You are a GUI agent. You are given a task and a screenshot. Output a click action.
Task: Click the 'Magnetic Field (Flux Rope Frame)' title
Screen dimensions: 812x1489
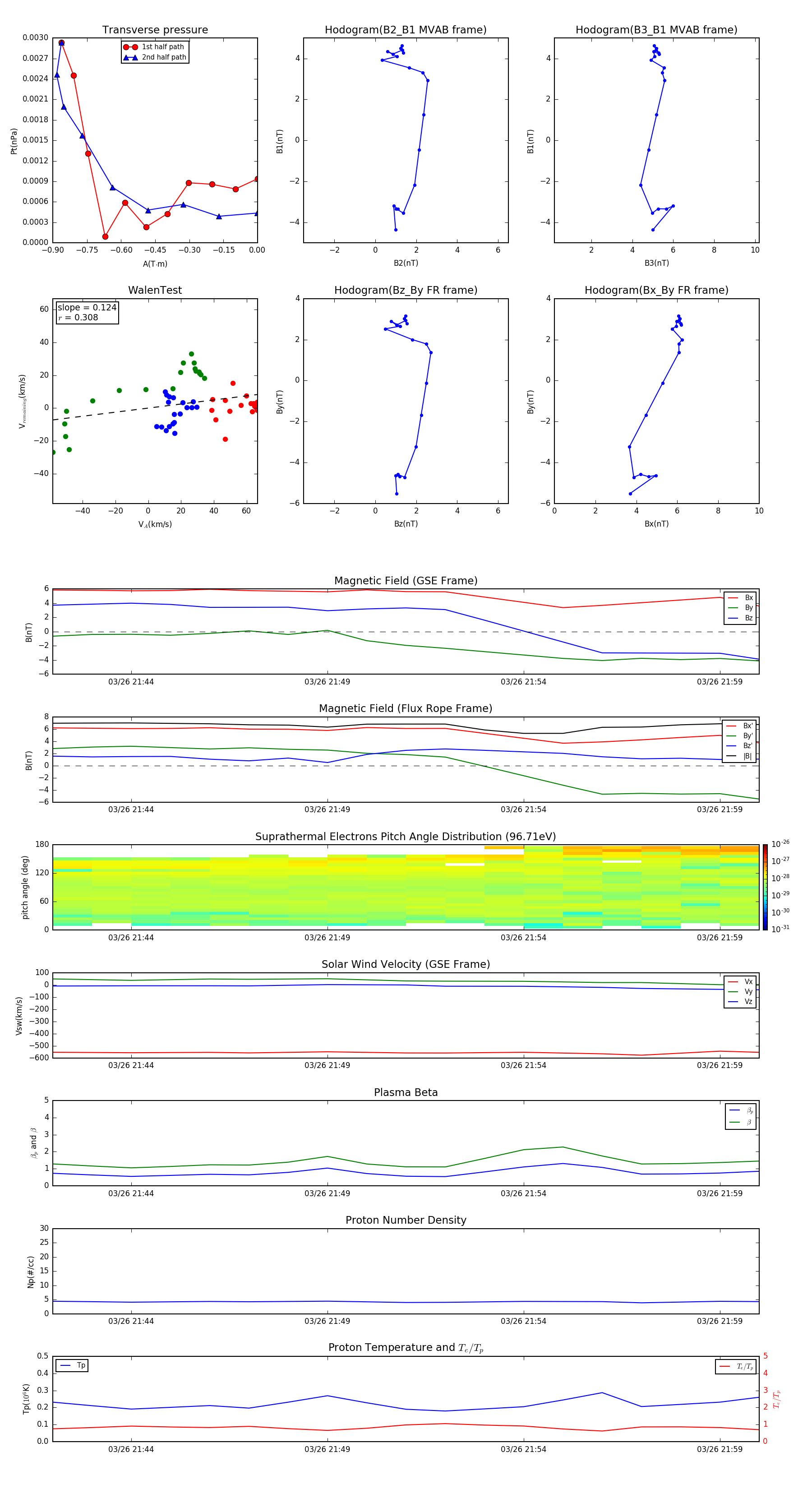406,709
